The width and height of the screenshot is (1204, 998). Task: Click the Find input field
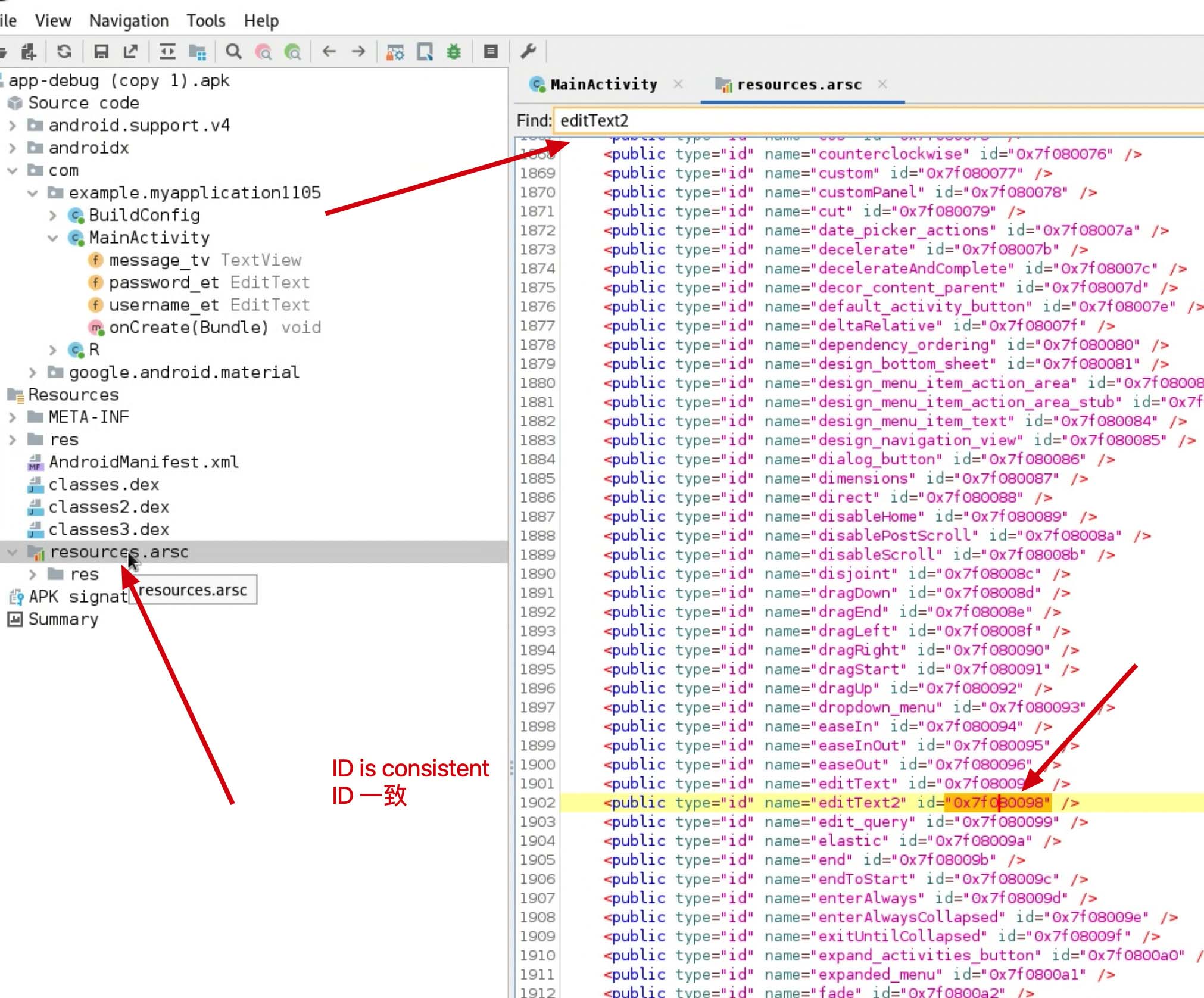879,121
